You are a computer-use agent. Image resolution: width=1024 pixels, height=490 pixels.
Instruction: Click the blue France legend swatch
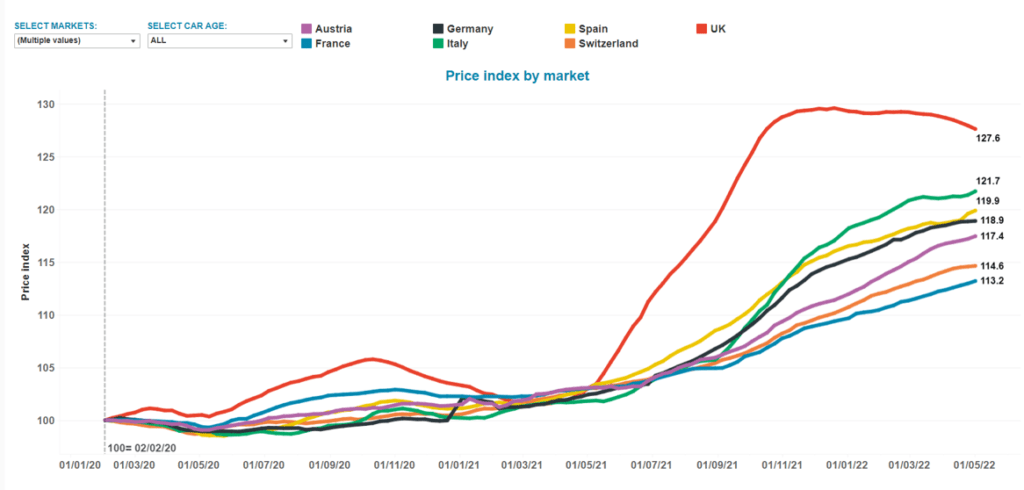coord(308,44)
